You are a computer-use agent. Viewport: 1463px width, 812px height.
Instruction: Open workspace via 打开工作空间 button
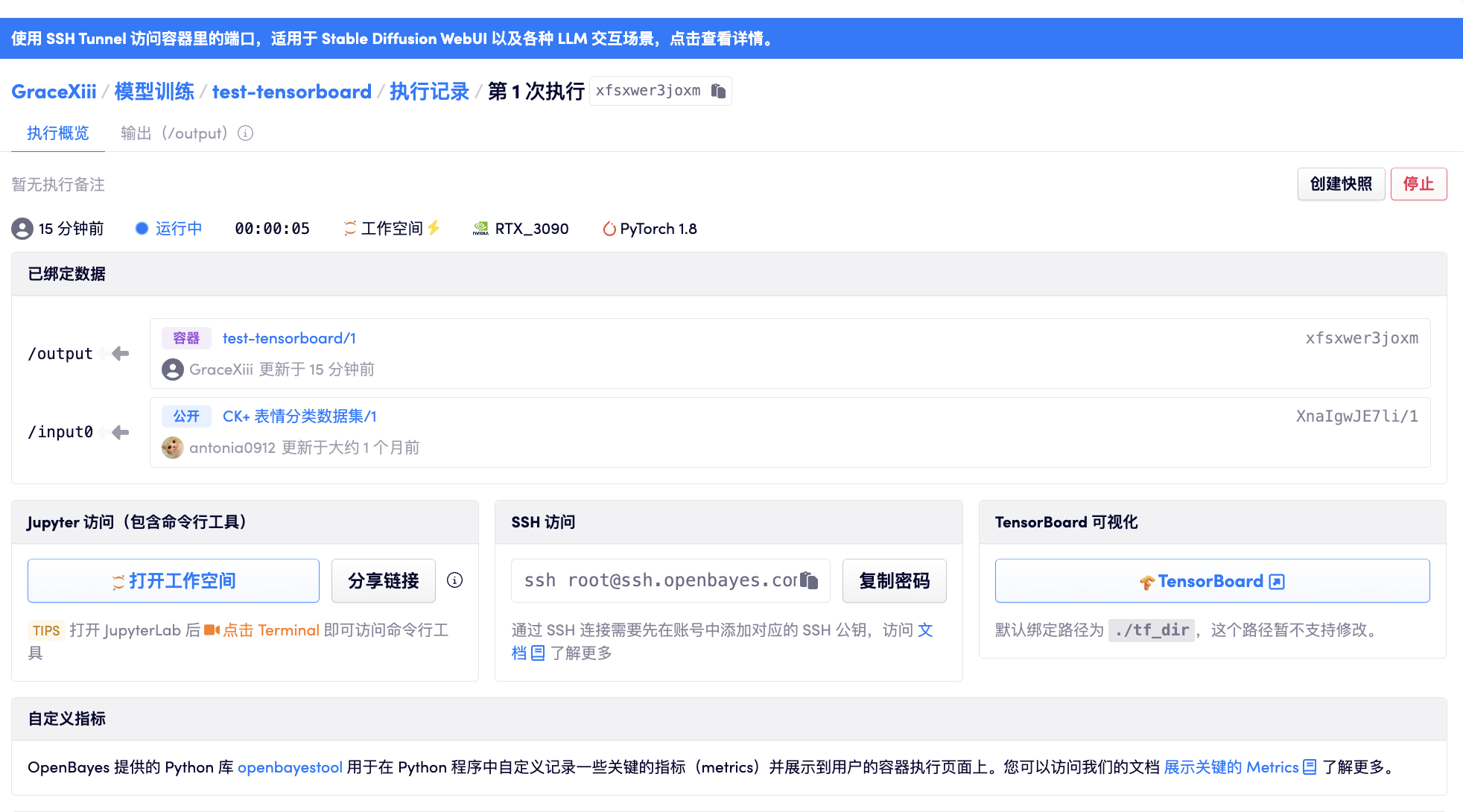174,580
